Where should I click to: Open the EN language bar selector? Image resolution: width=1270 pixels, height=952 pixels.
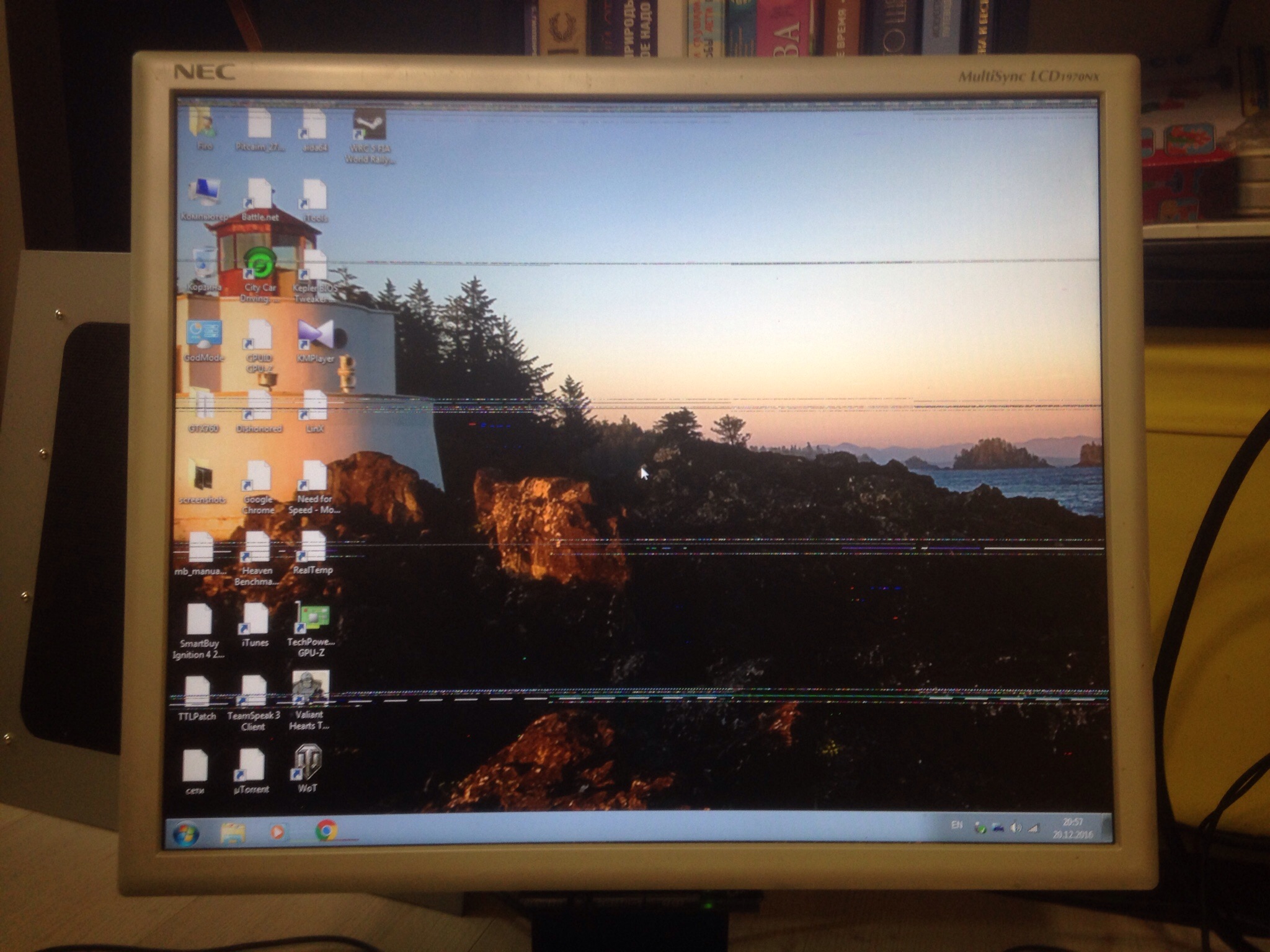(x=957, y=825)
